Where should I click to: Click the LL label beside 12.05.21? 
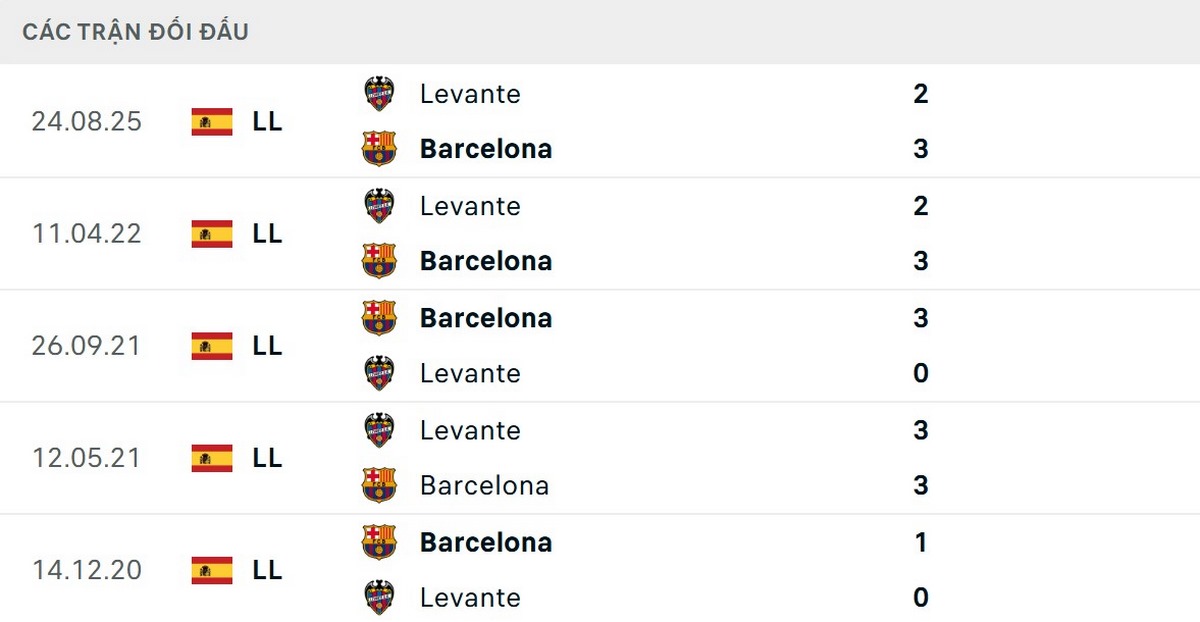click(268, 458)
